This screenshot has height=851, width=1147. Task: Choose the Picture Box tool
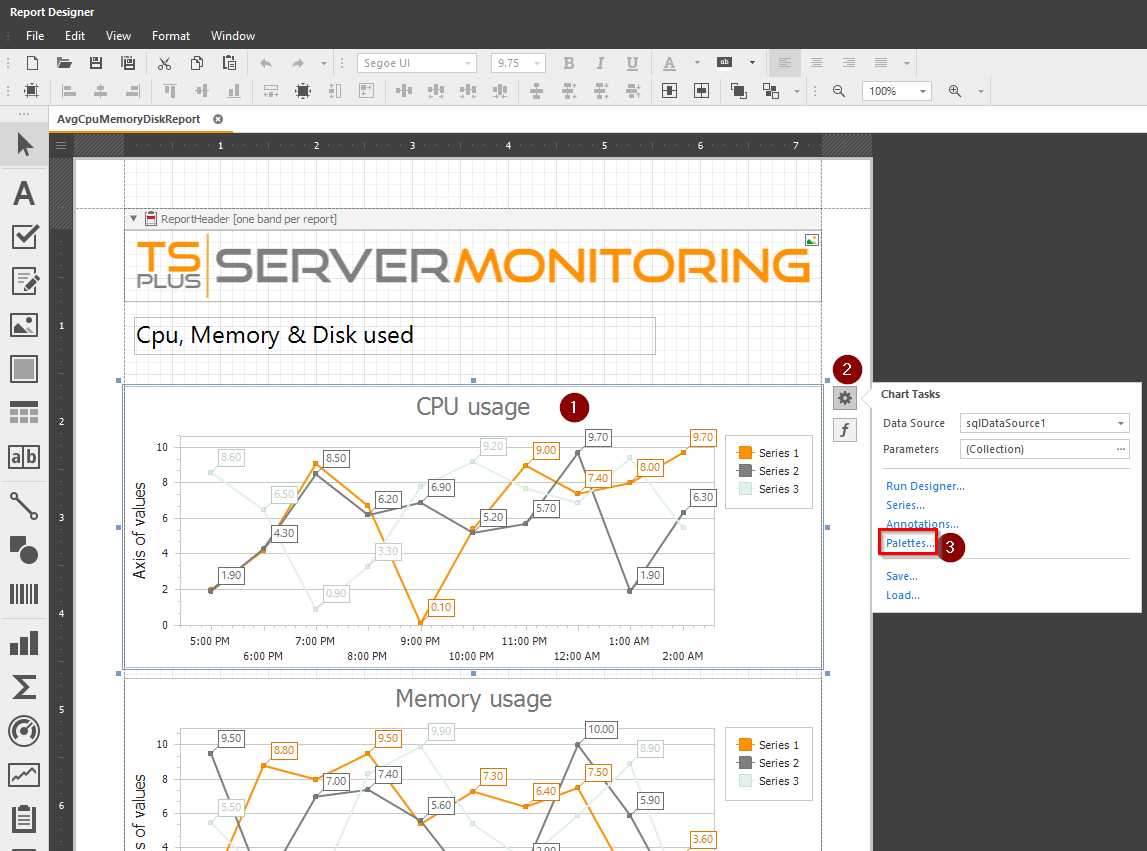click(24, 324)
